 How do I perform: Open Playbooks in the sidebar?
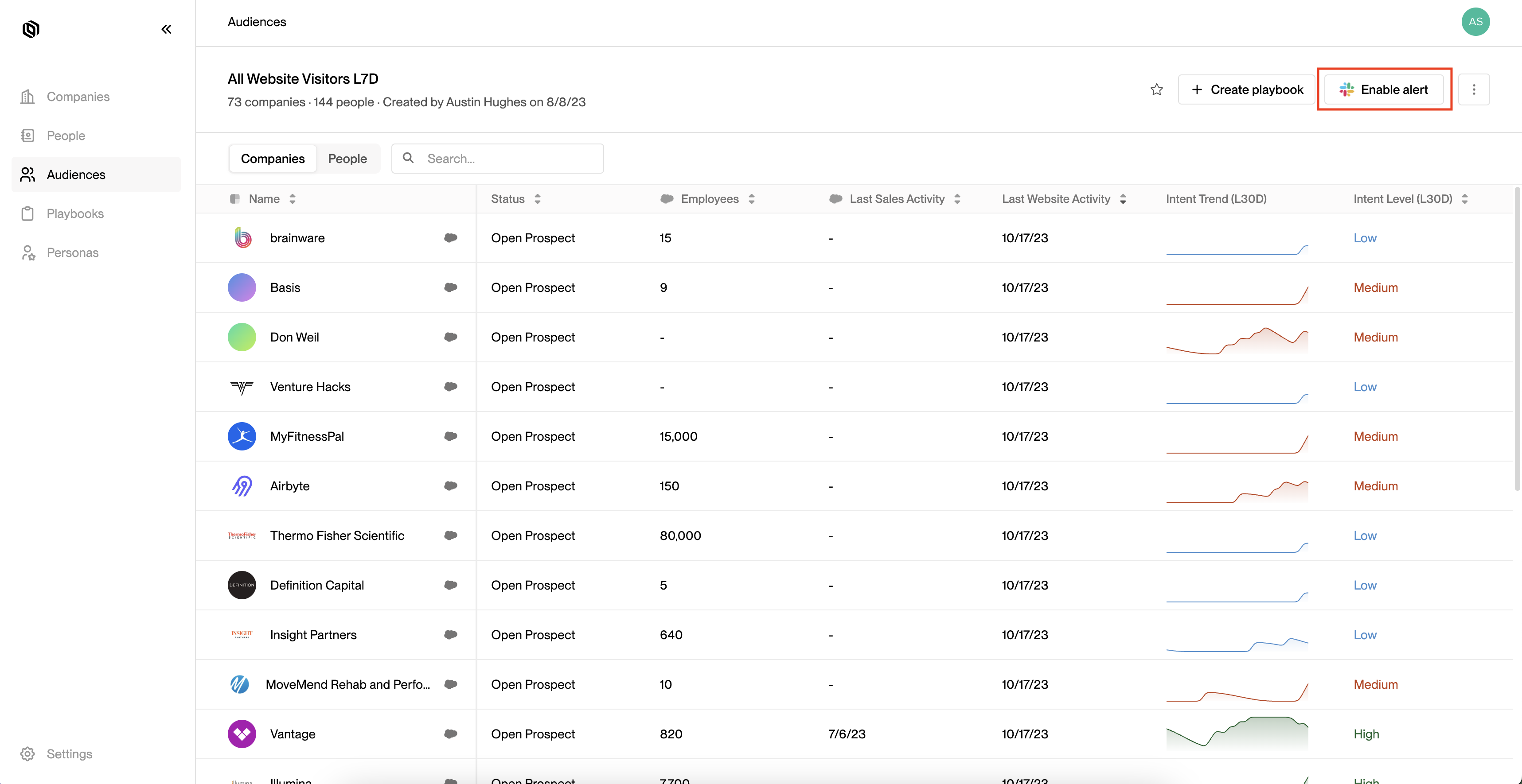[75, 213]
